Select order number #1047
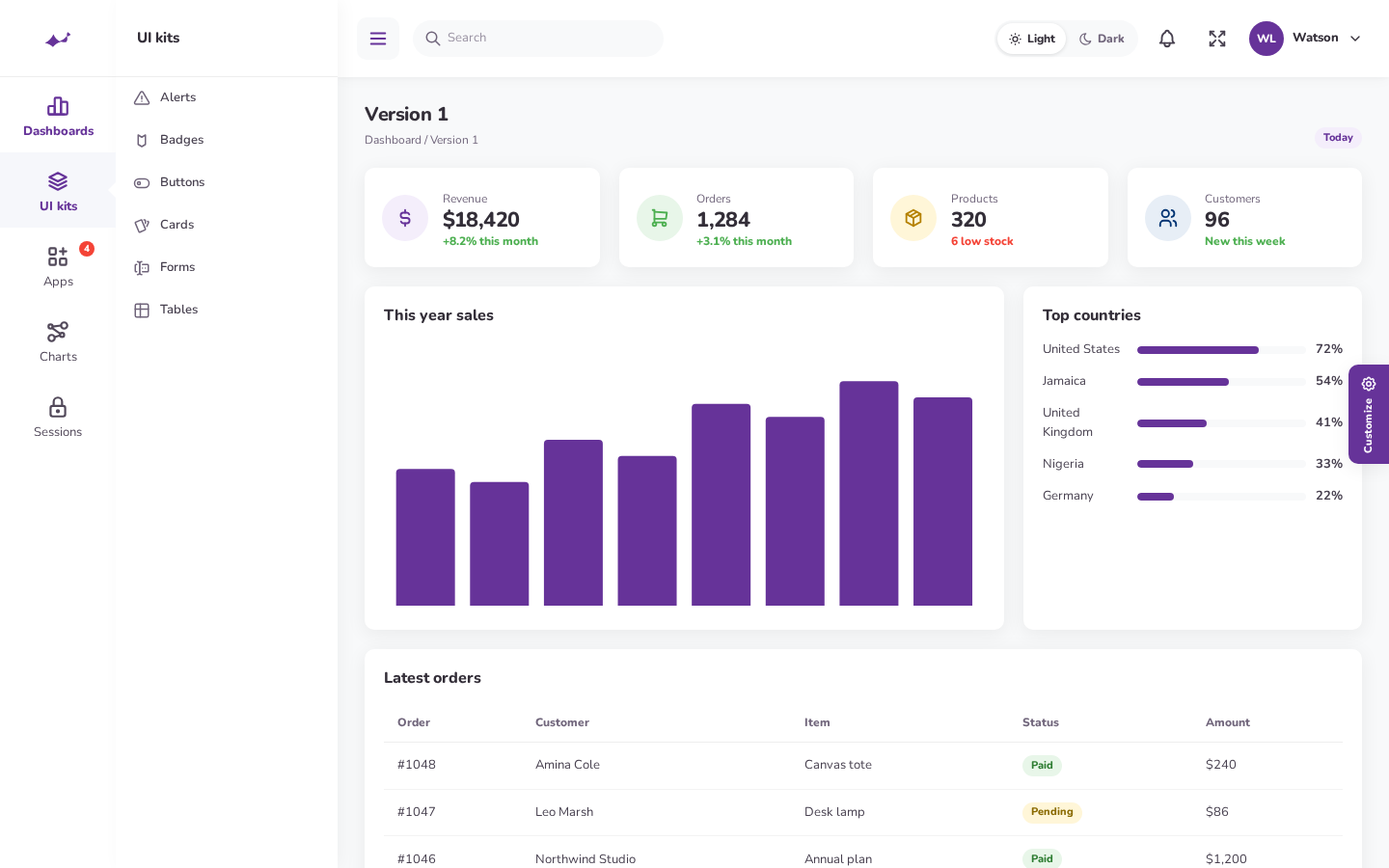Image resolution: width=1389 pixels, height=868 pixels. pyautogui.click(x=417, y=812)
